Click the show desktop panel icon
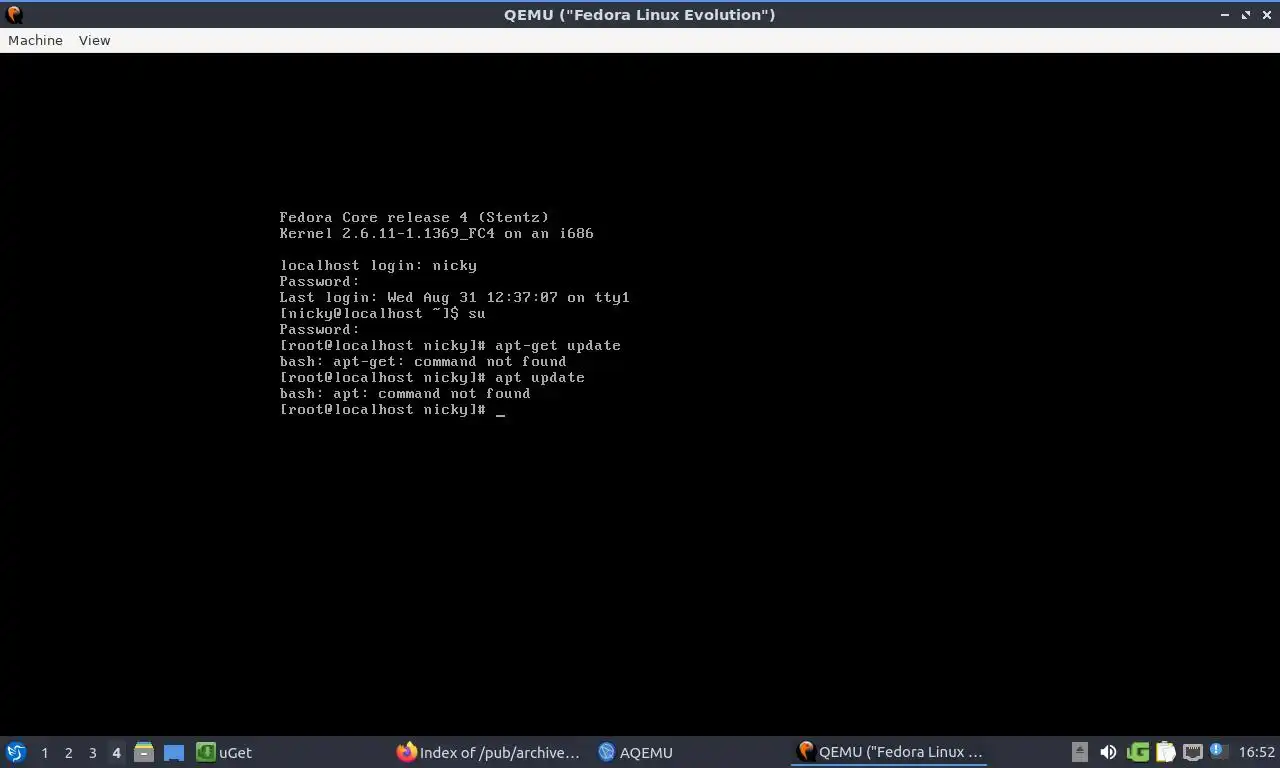 pos(173,752)
